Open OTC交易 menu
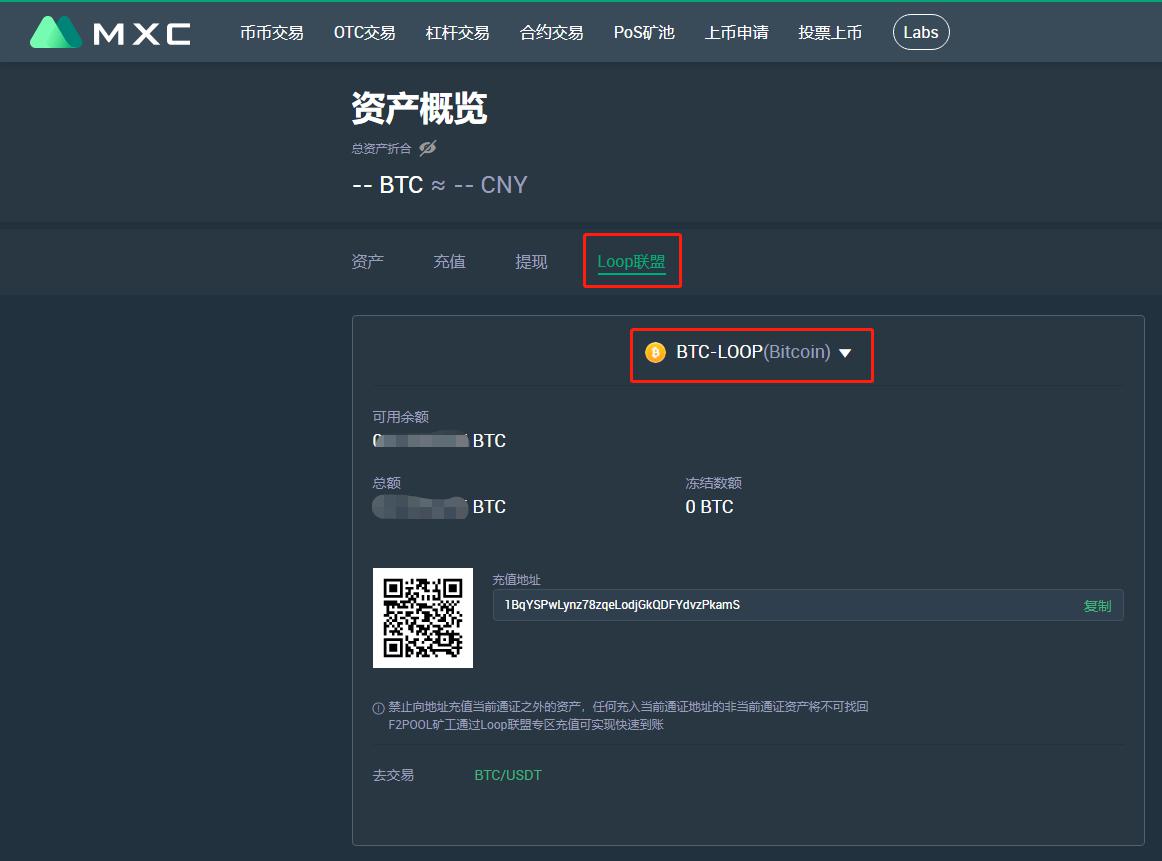Viewport: 1162px width, 861px height. (365, 33)
